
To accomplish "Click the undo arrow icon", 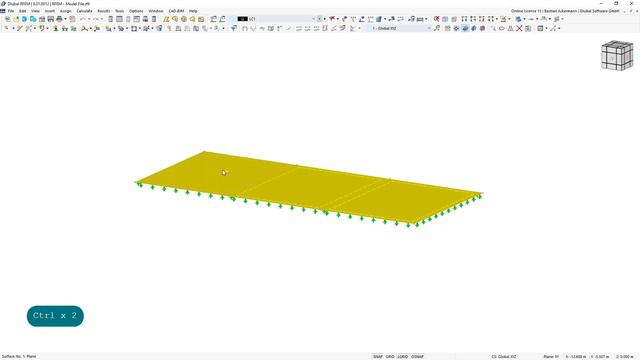I will pos(83,19).
